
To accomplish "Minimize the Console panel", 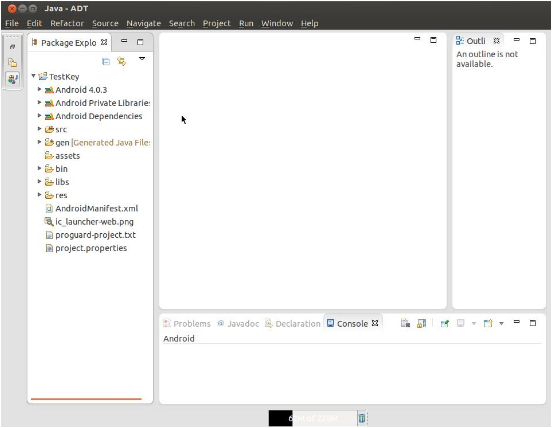I will 517,322.
